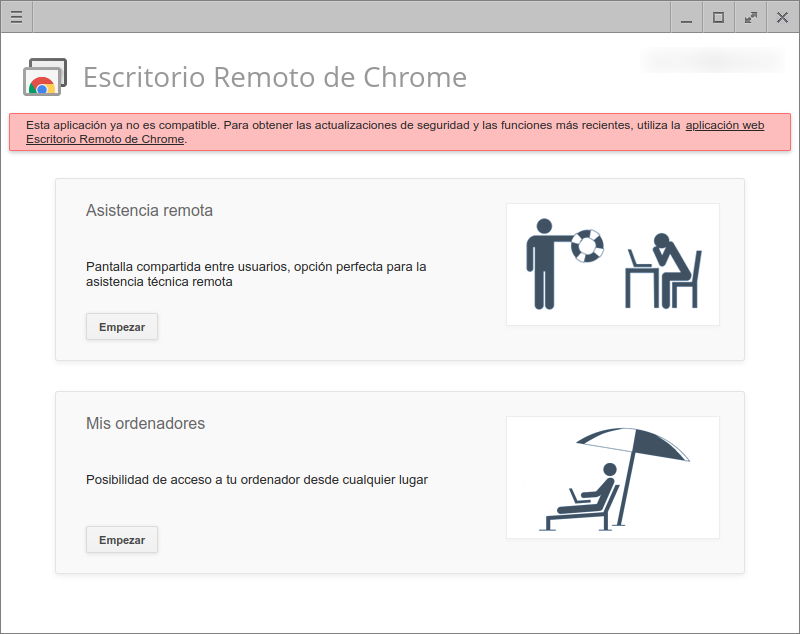Minimize the Chrome Remote Desktop window
This screenshot has width=800, height=634.
tap(685, 17)
